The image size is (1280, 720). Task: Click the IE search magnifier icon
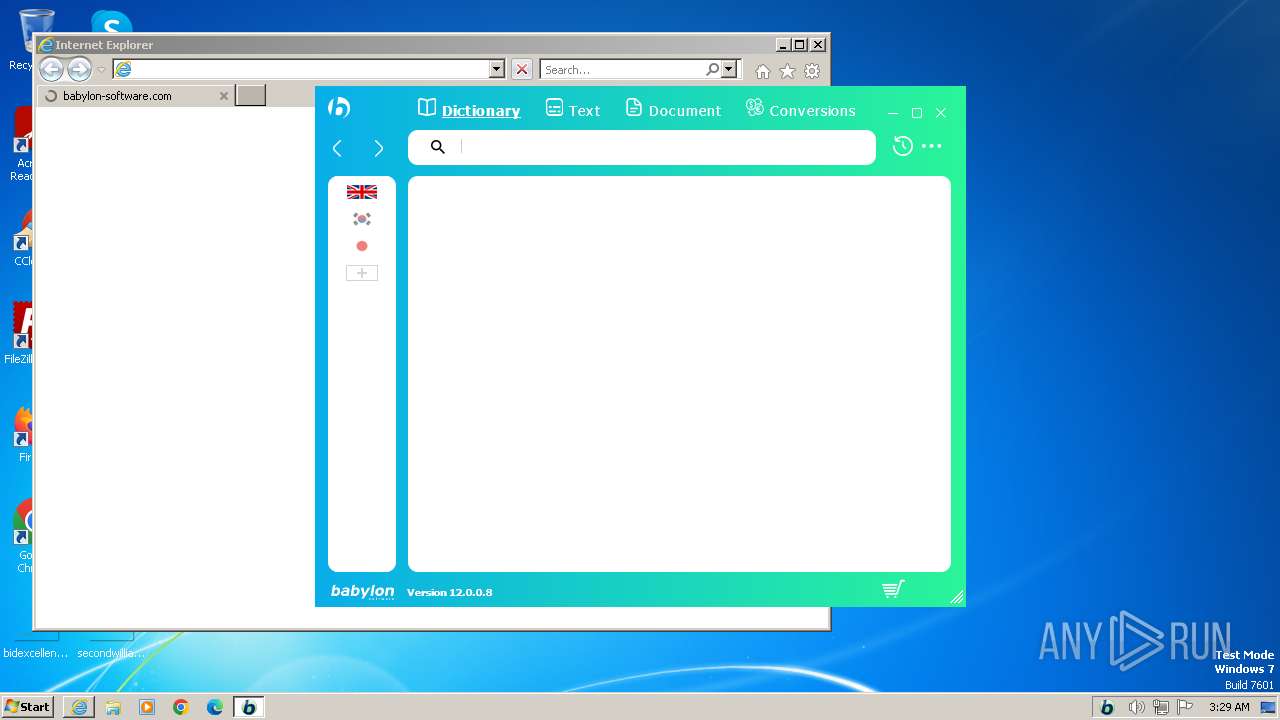(x=712, y=69)
